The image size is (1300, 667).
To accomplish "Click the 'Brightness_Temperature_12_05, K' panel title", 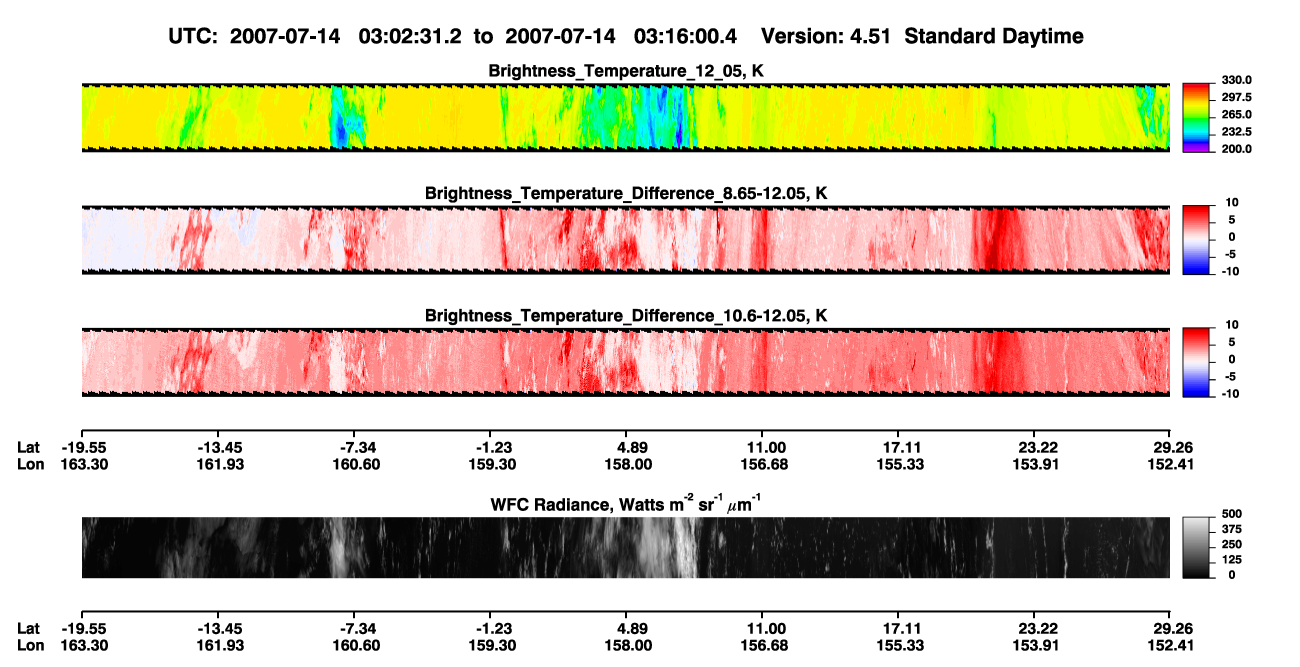I will click(627, 71).
